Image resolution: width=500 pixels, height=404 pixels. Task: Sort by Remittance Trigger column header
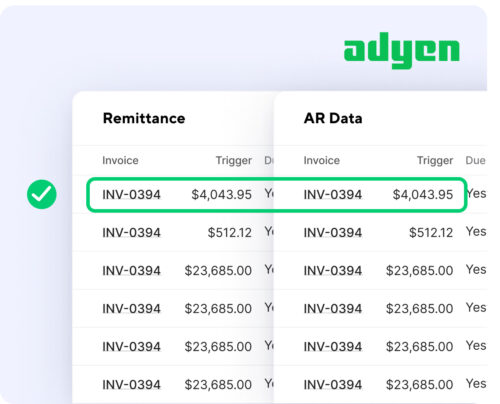tap(234, 161)
